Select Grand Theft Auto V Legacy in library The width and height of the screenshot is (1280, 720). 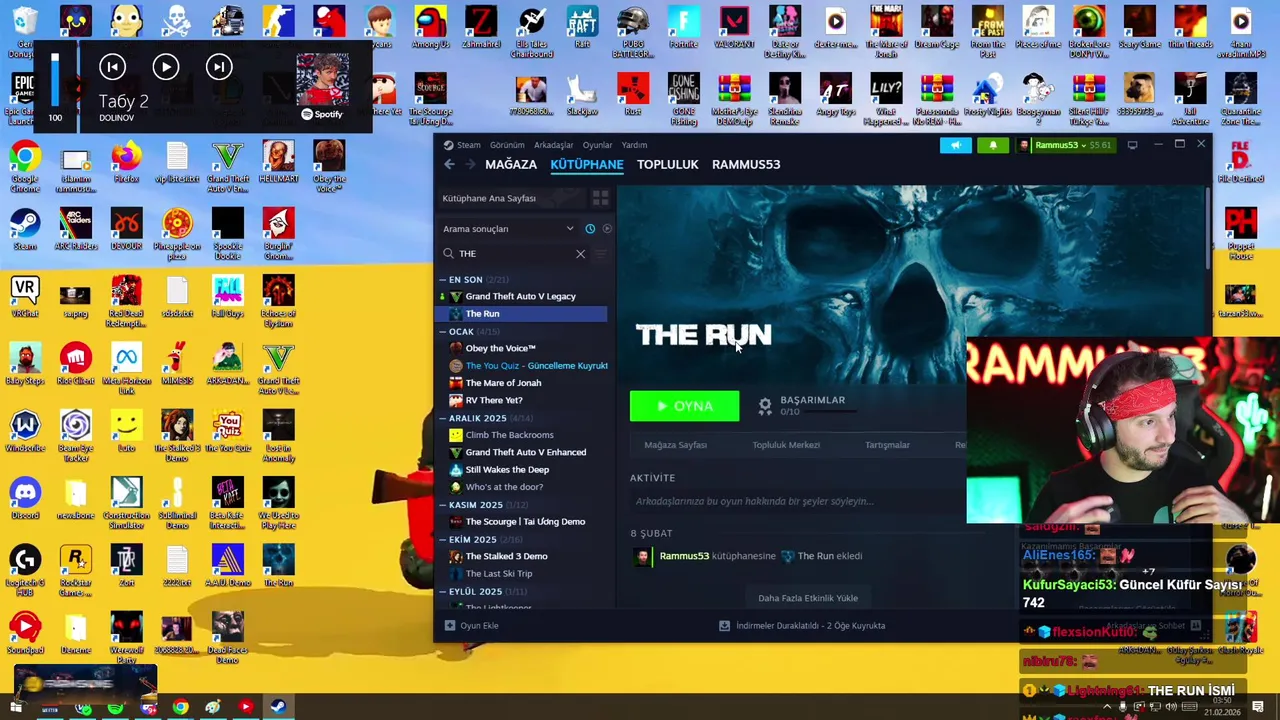pos(520,296)
